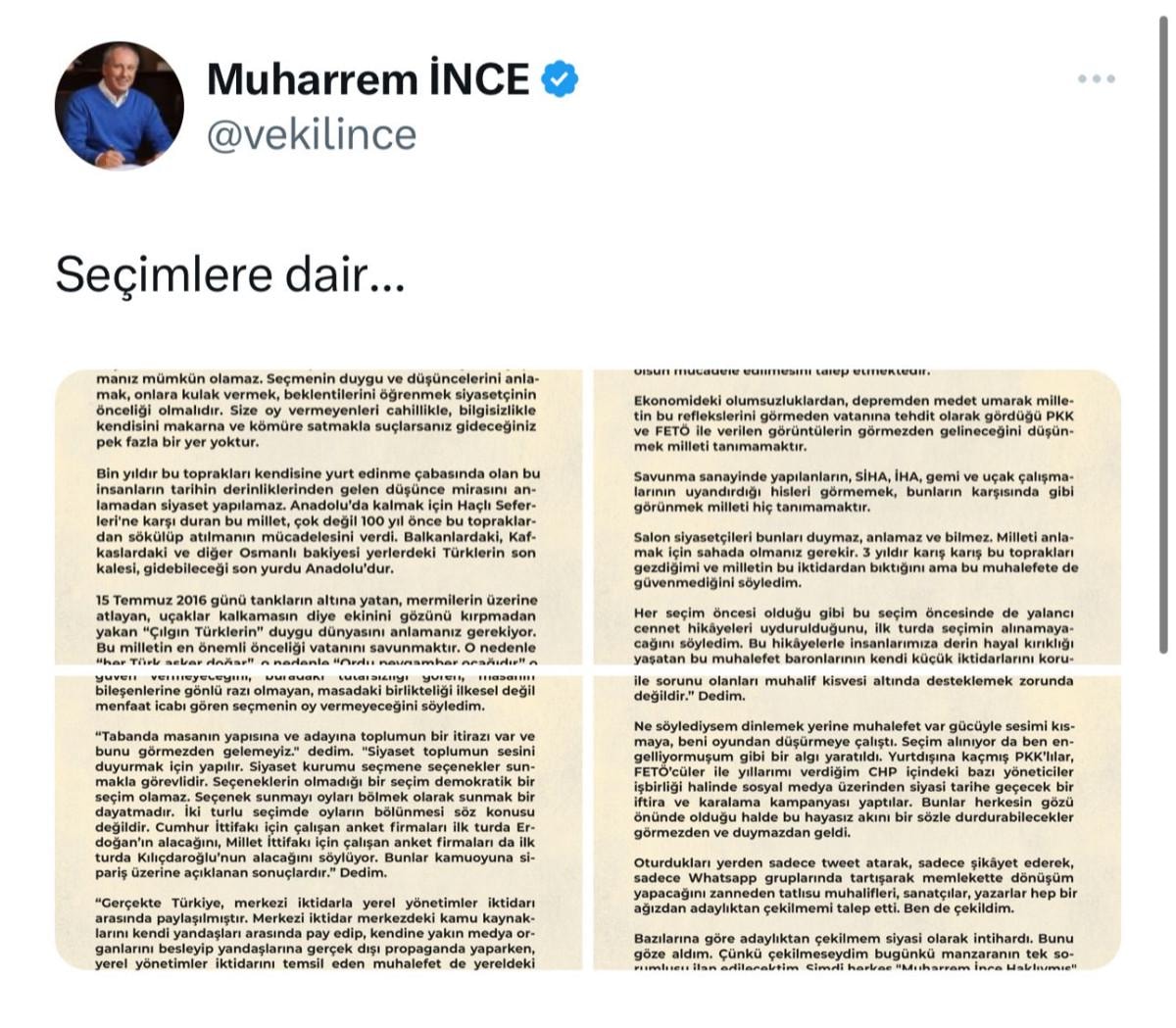
Task: Click the paragraph starting 'Bin yıldır bu toprakları'
Action: coord(318,520)
